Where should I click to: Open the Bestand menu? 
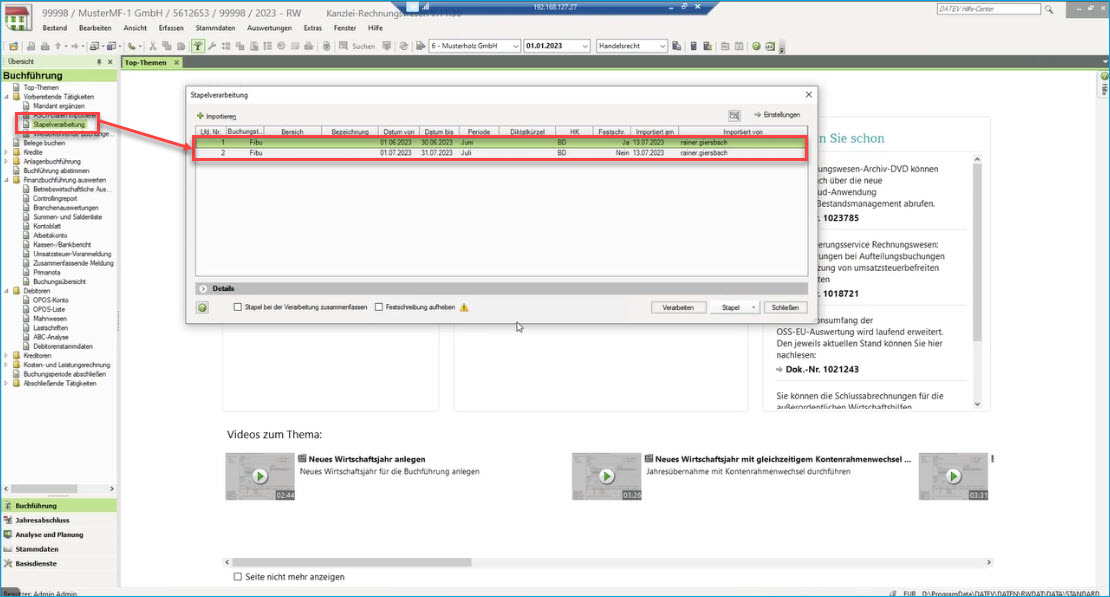(55, 28)
